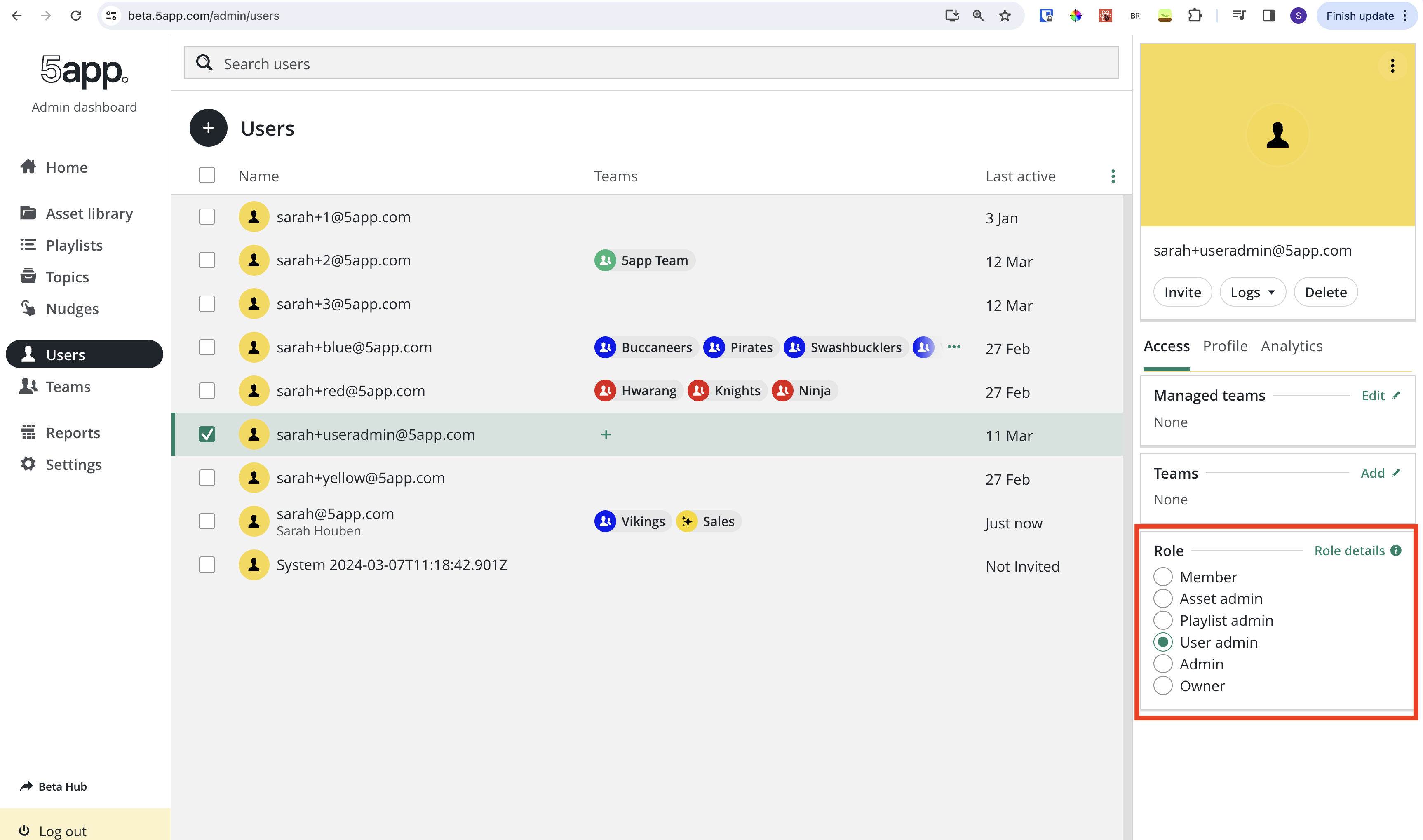
Task: Click the Swashbucklers team chip
Action: (845, 347)
